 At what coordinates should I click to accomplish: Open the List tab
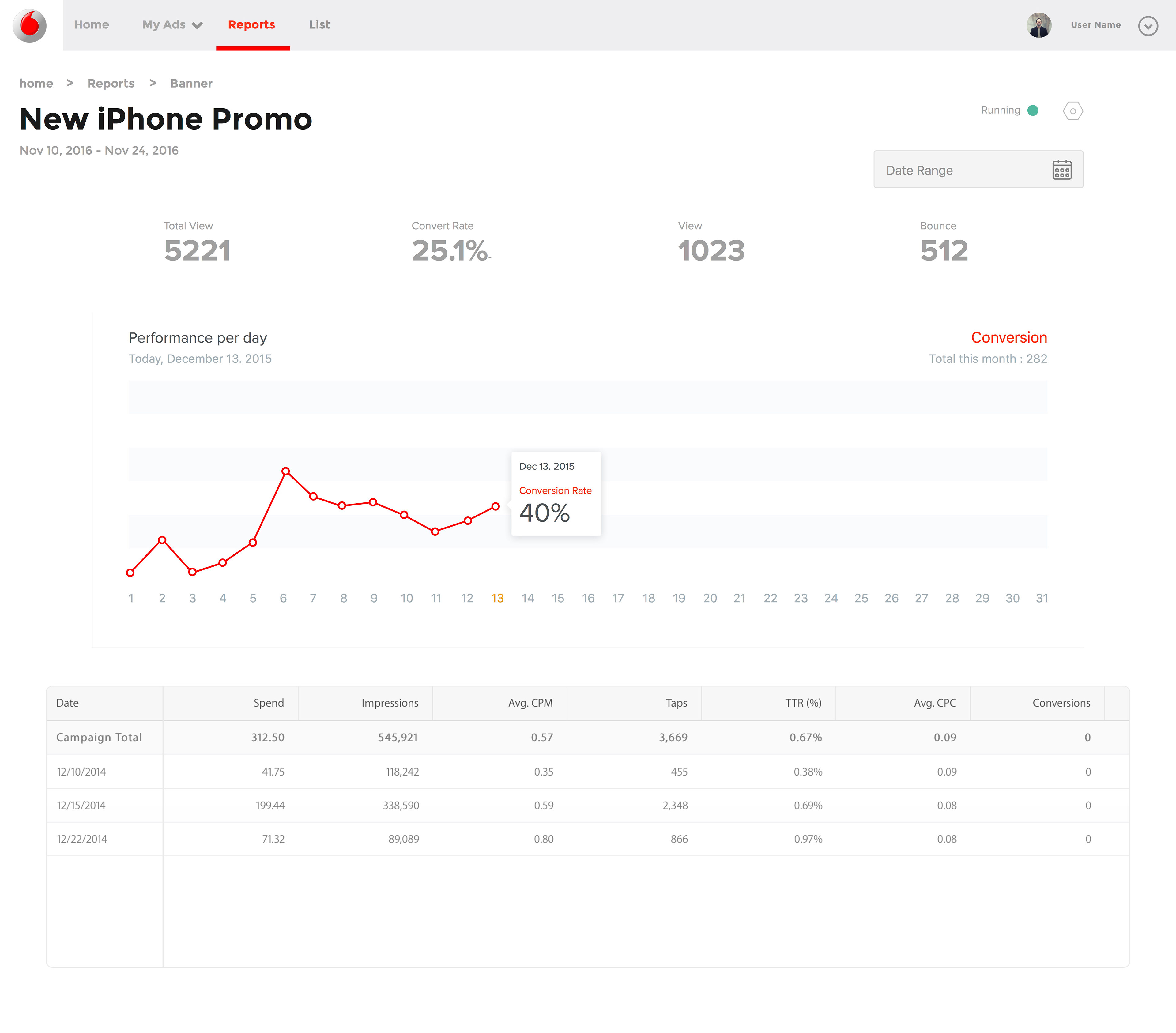pyautogui.click(x=319, y=25)
